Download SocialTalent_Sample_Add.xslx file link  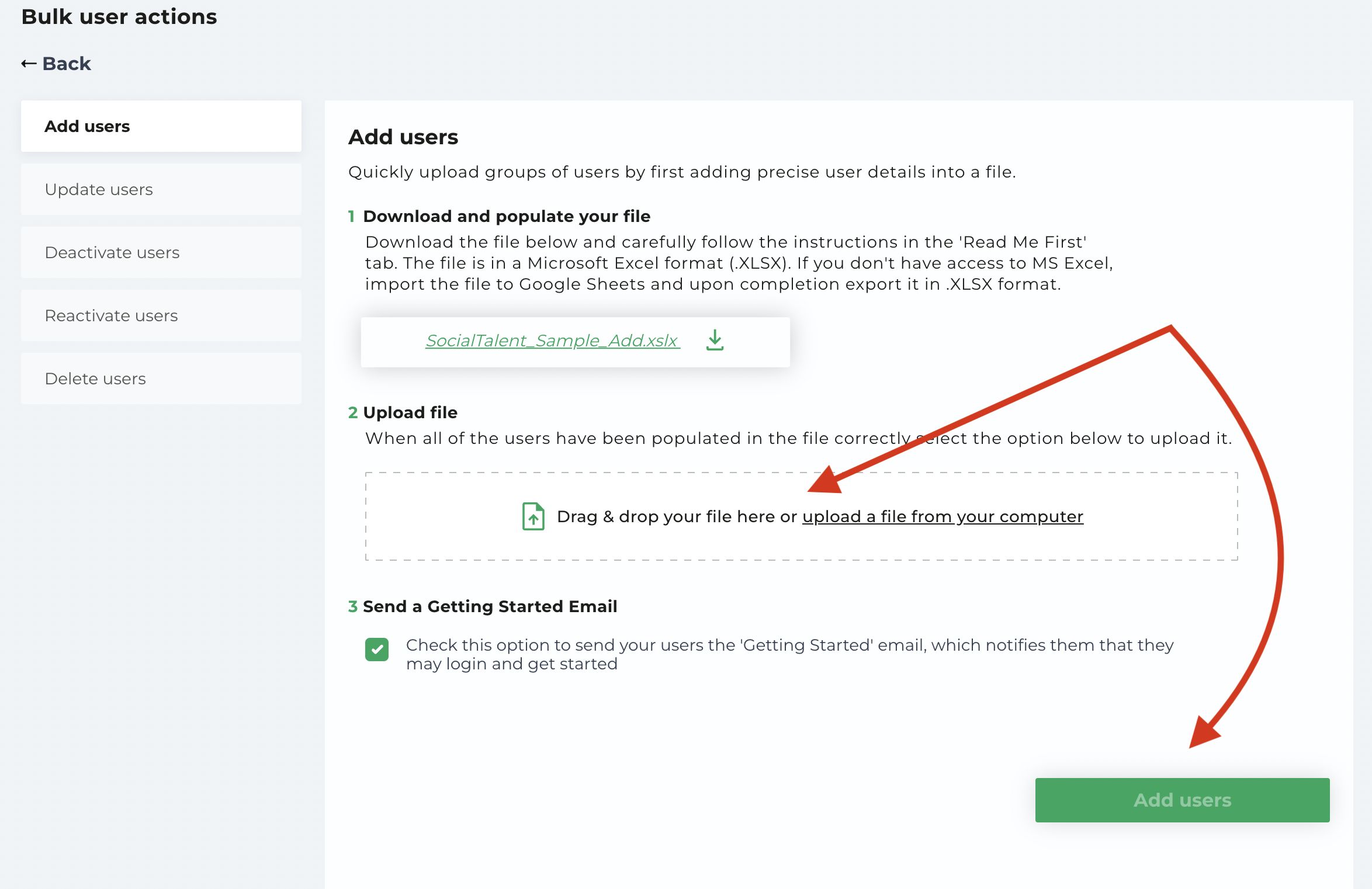click(x=553, y=341)
